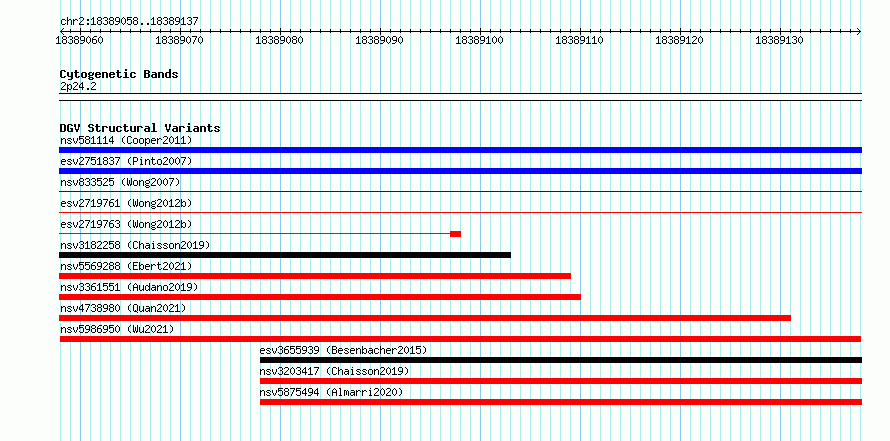Click the chr2:18389058..18389137 region label

point(129,21)
